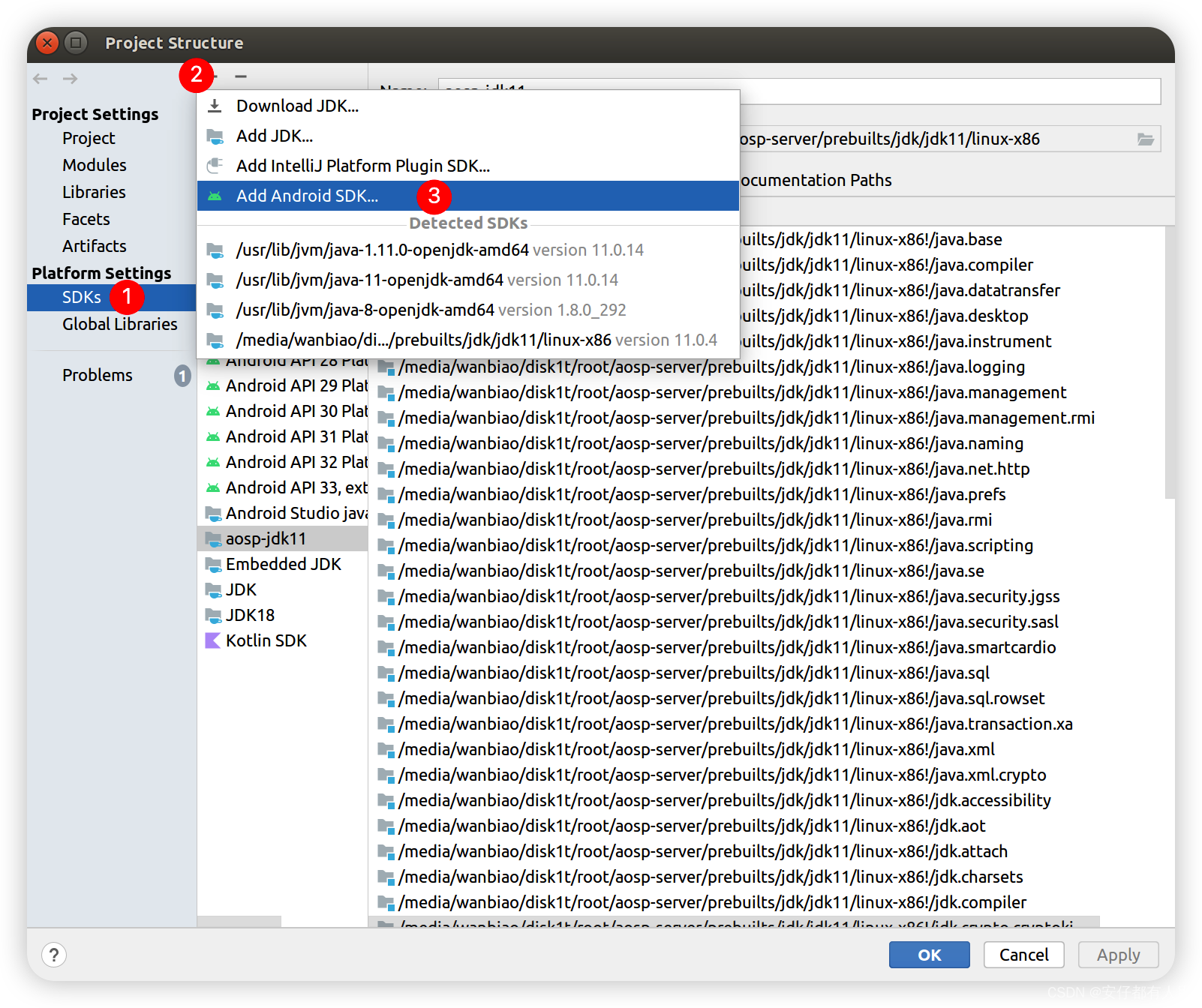Select Android API 33 SDK entry
The image size is (1202, 1008).
(x=284, y=487)
